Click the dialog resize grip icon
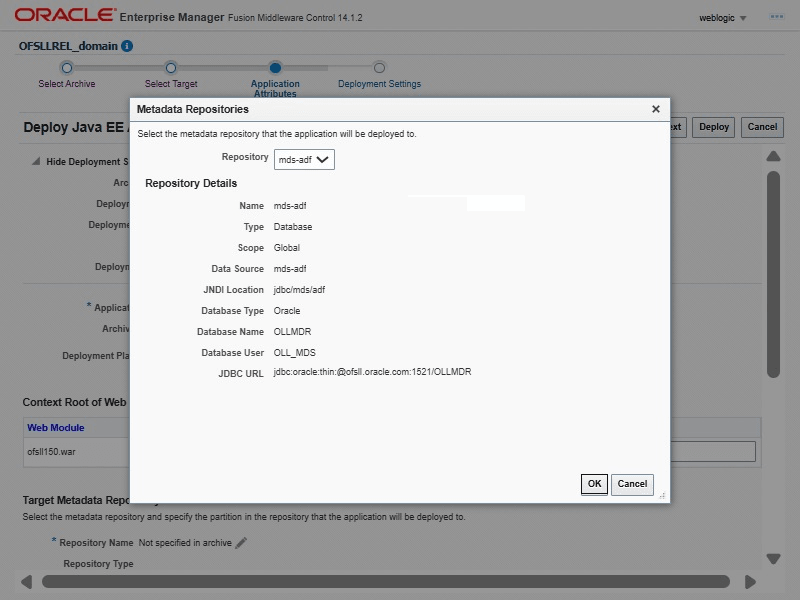The height and width of the screenshot is (600, 800). pyautogui.click(x=662, y=495)
